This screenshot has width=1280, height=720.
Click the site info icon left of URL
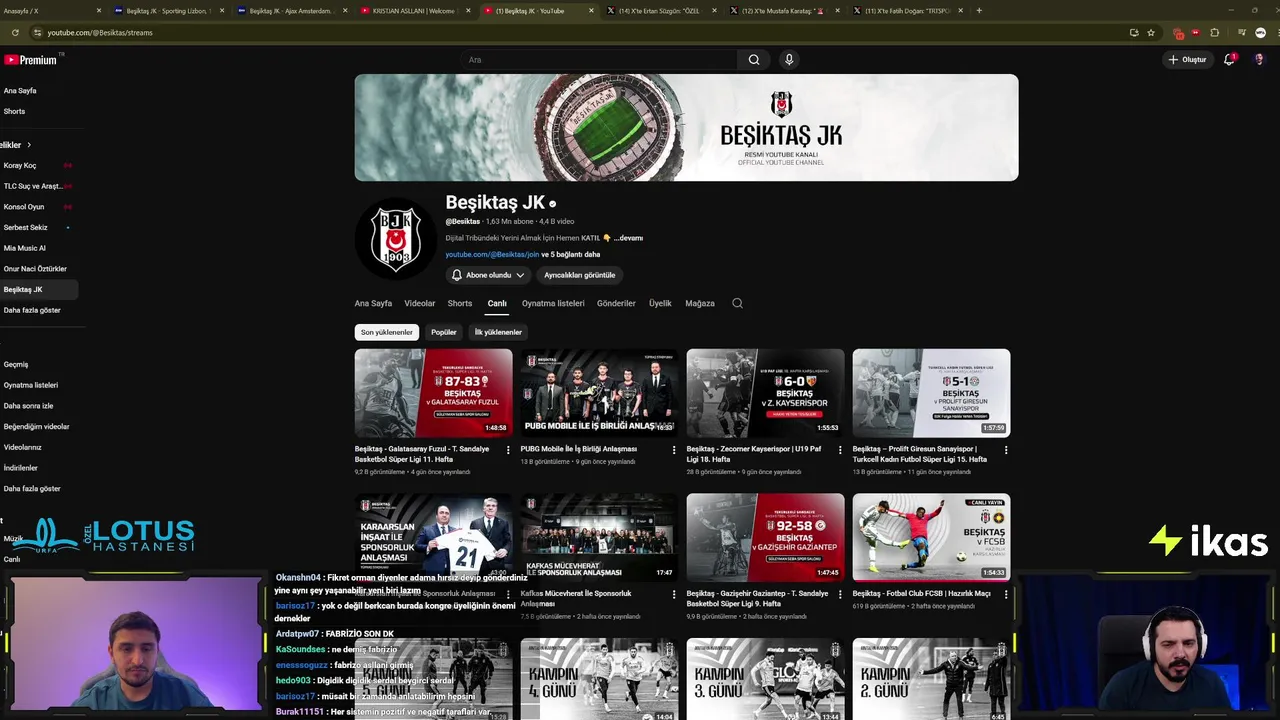click(37, 33)
